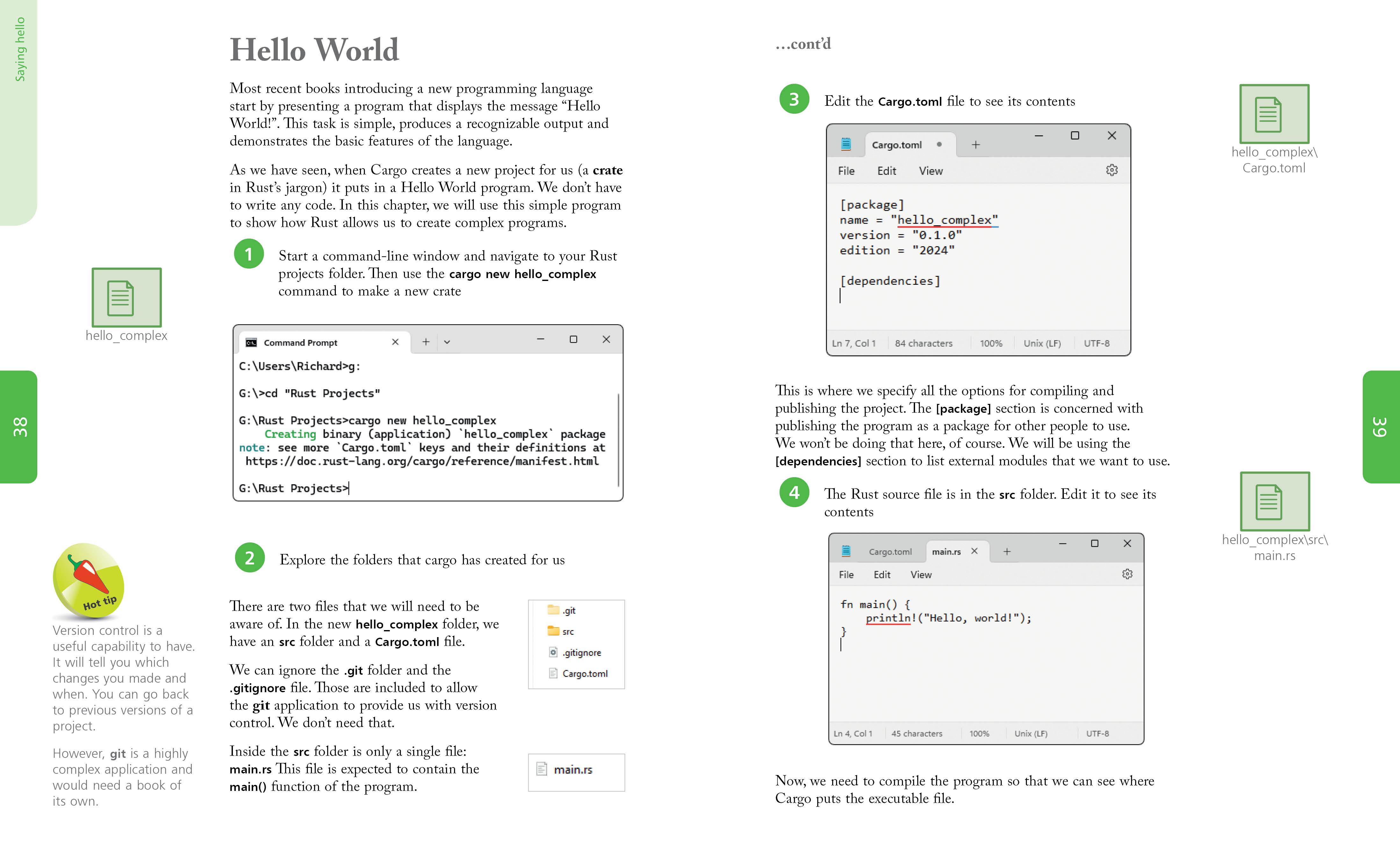The height and width of the screenshot is (854, 1400).
Task: Open settings gear in the main.rs Notepad window
Action: [x=1127, y=574]
